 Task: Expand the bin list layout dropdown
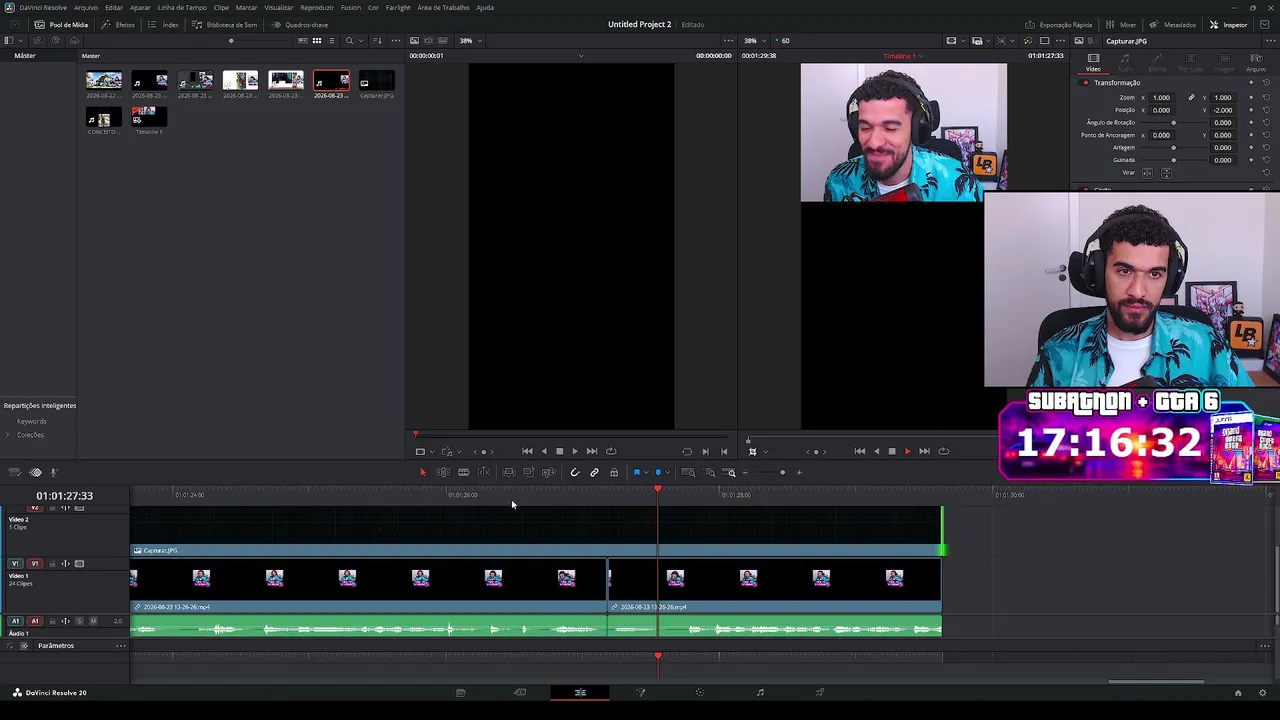18,40
